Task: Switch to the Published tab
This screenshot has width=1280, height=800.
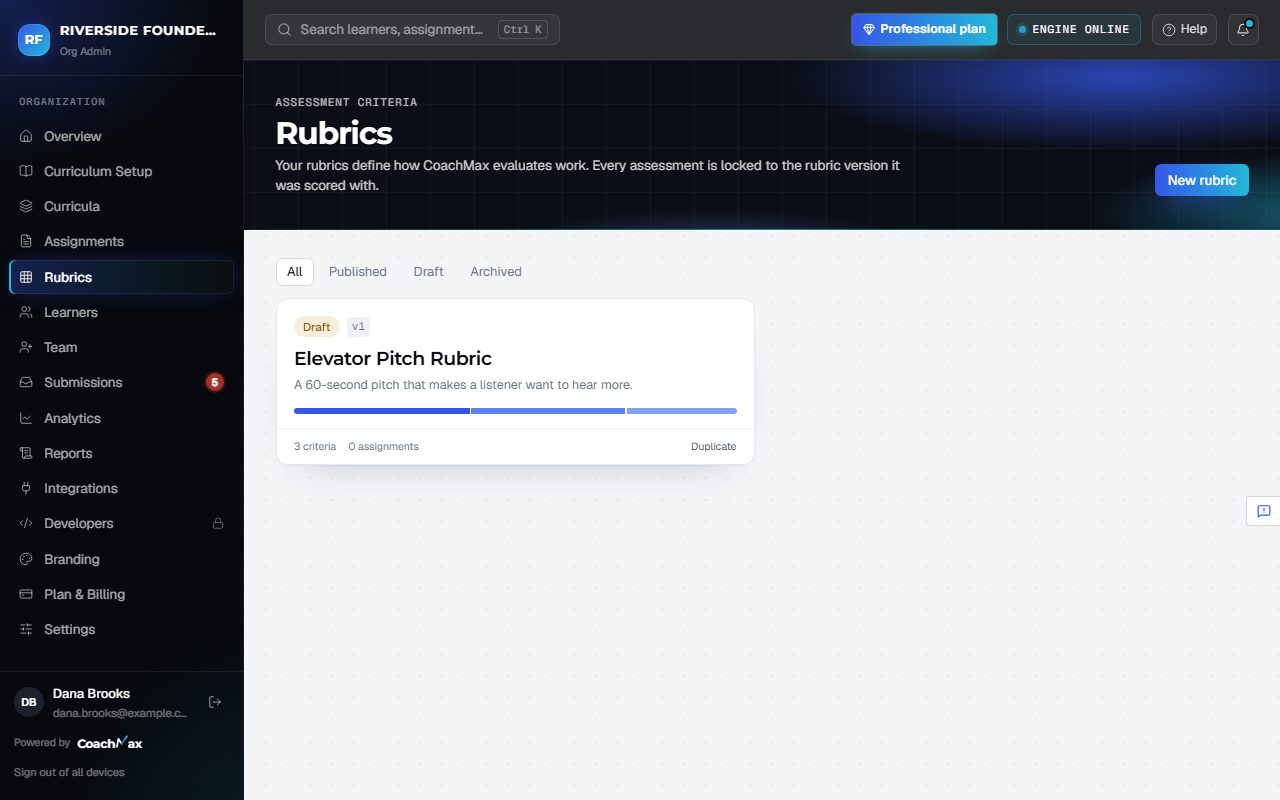Action: coord(357,271)
